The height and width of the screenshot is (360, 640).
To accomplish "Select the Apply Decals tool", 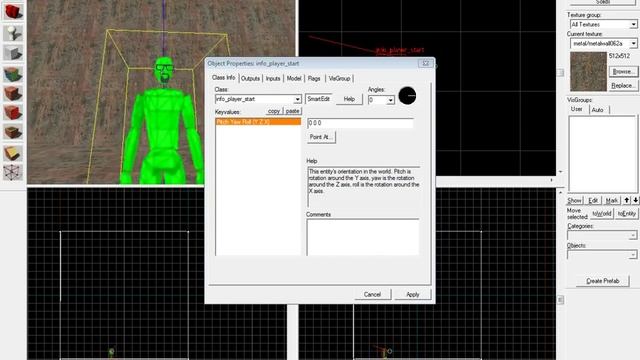I will click(x=13, y=112).
